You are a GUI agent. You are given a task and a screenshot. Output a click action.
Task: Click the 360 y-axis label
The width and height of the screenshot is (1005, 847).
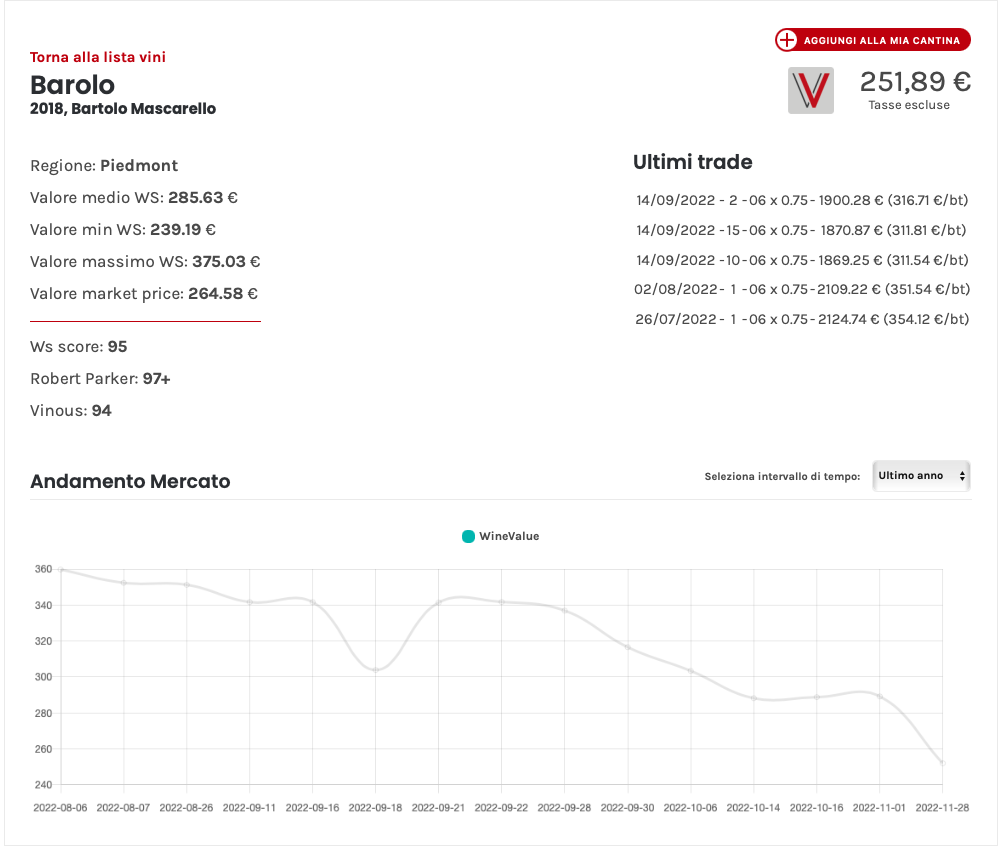(x=44, y=569)
